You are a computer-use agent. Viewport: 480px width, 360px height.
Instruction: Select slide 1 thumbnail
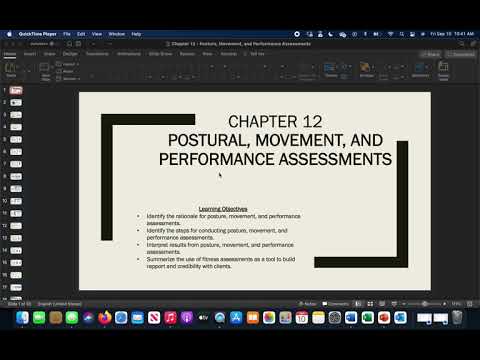tap(16, 90)
